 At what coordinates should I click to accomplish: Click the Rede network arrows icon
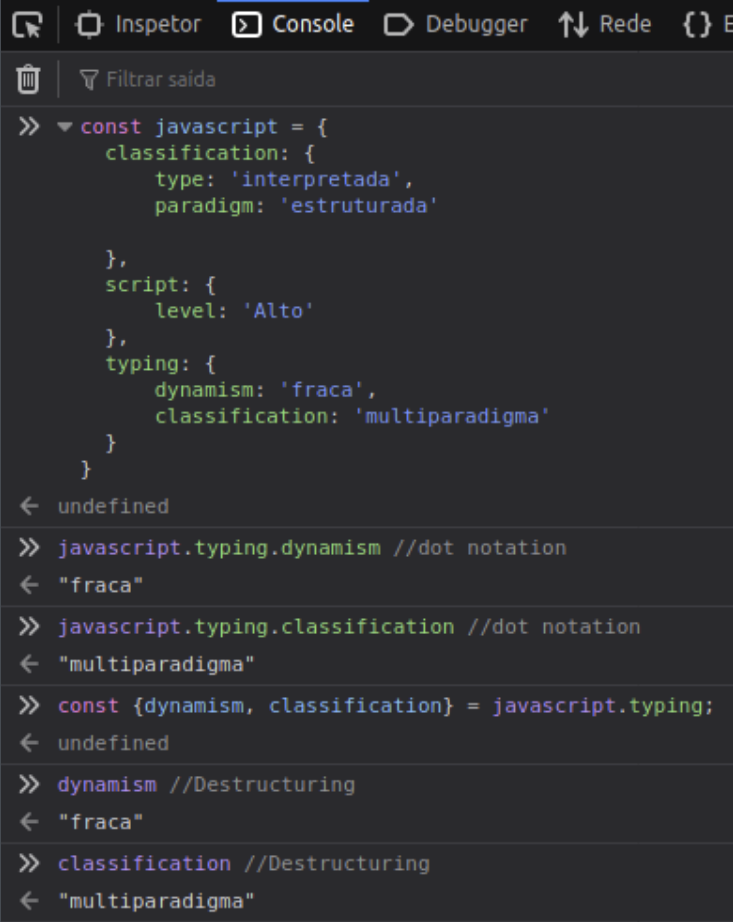pyautogui.click(x=573, y=25)
